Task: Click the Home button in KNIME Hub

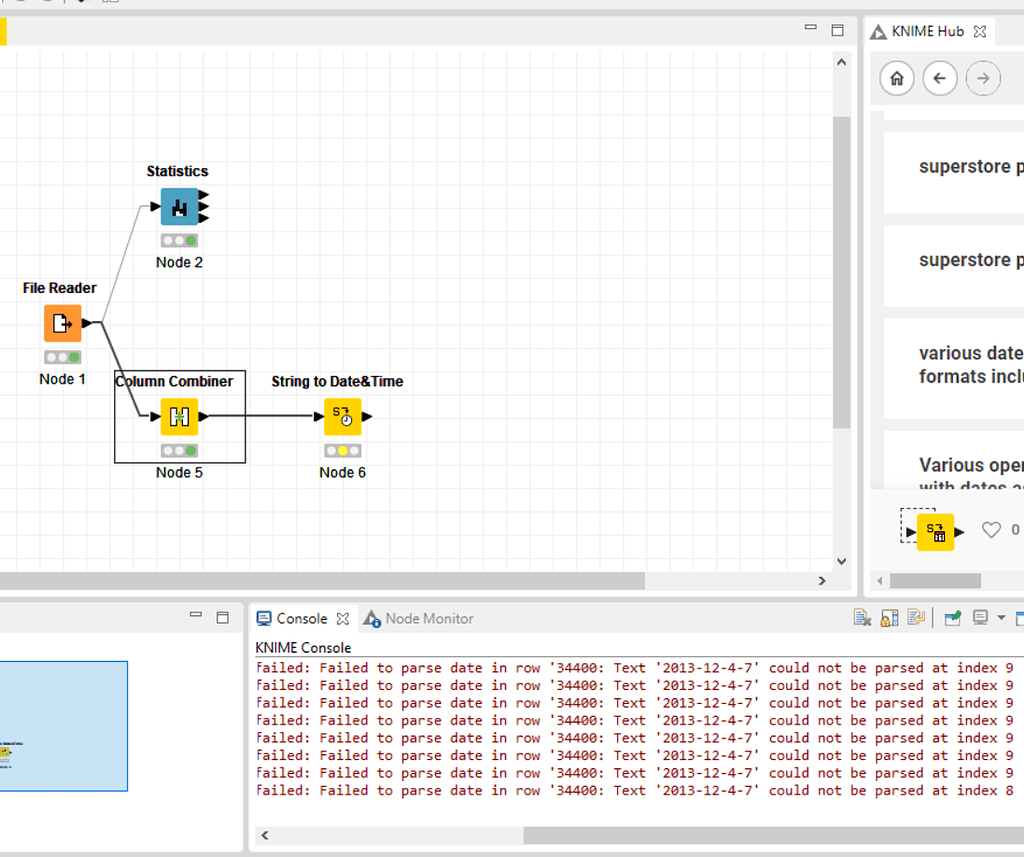Action: tap(897, 78)
